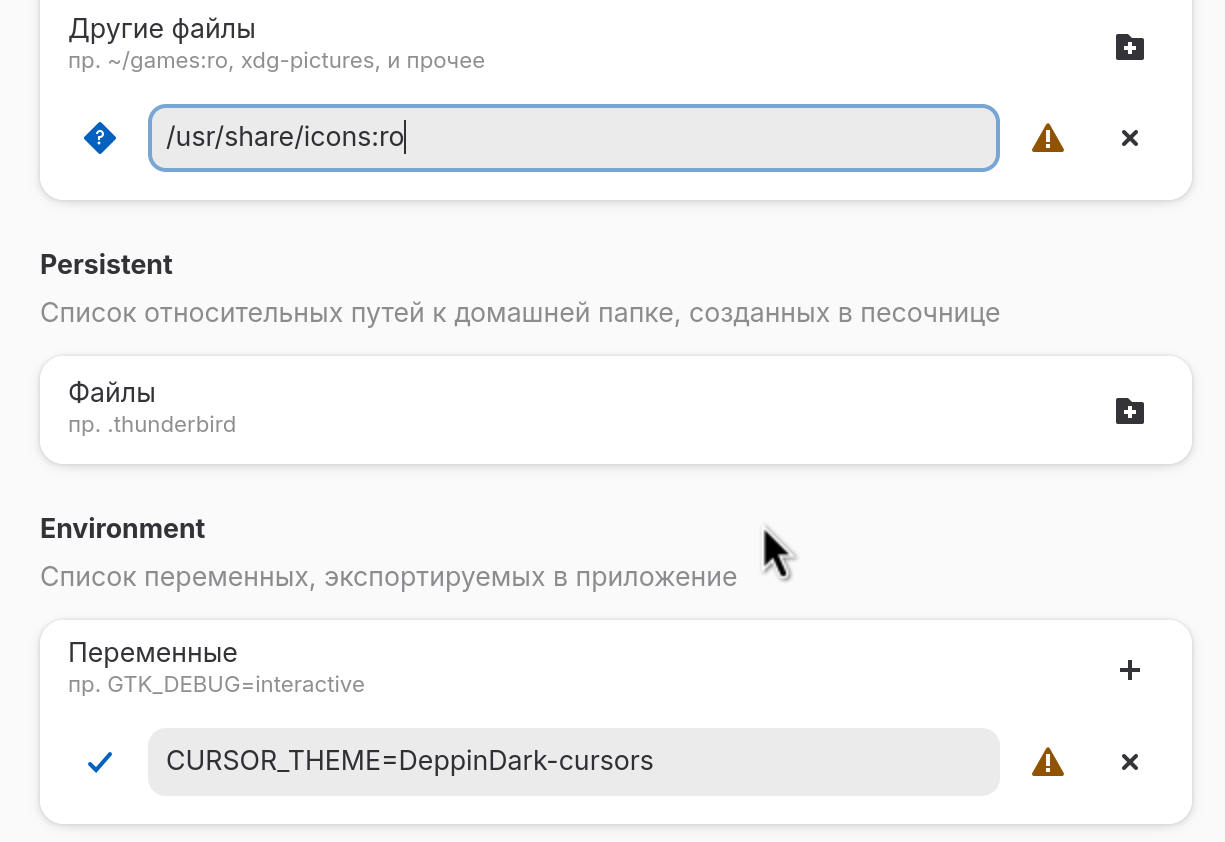Add new variable with plus icon

(1129, 670)
